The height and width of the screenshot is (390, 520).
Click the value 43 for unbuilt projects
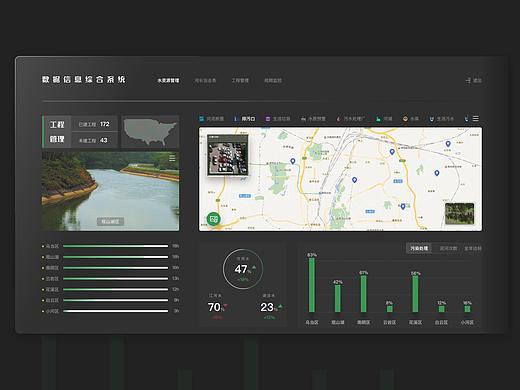click(x=104, y=140)
